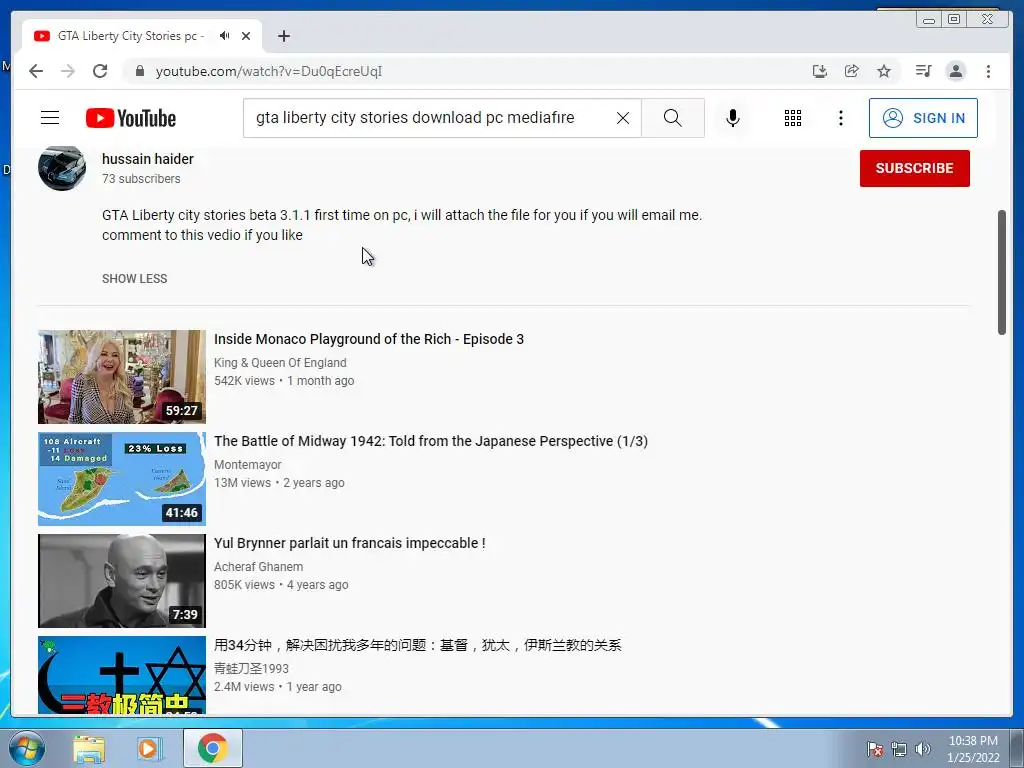Click the page vertical scrollbar thumb
Viewport: 1024px width, 768px height.
point(1002,272)
